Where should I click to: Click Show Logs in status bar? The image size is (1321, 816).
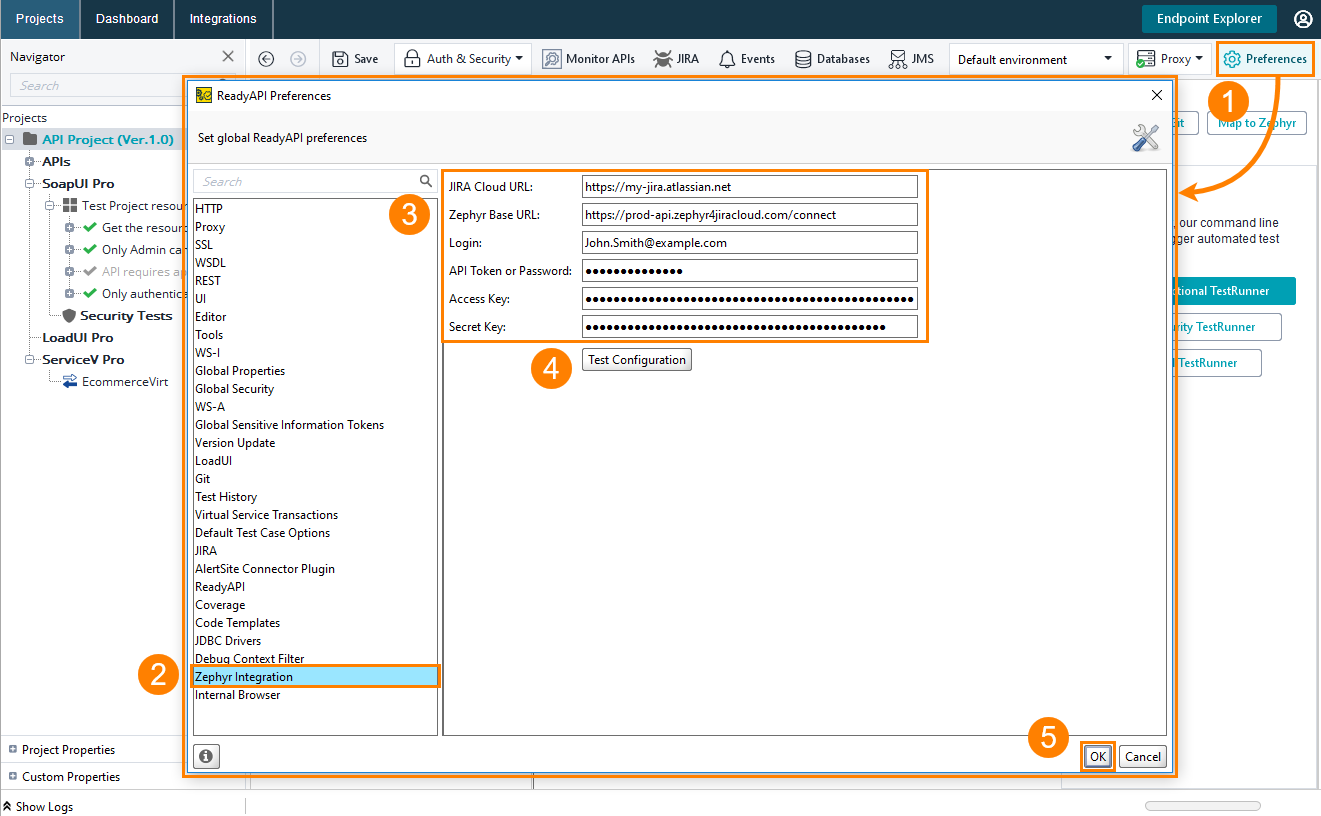pyautogui.click(x=39, y=806)
